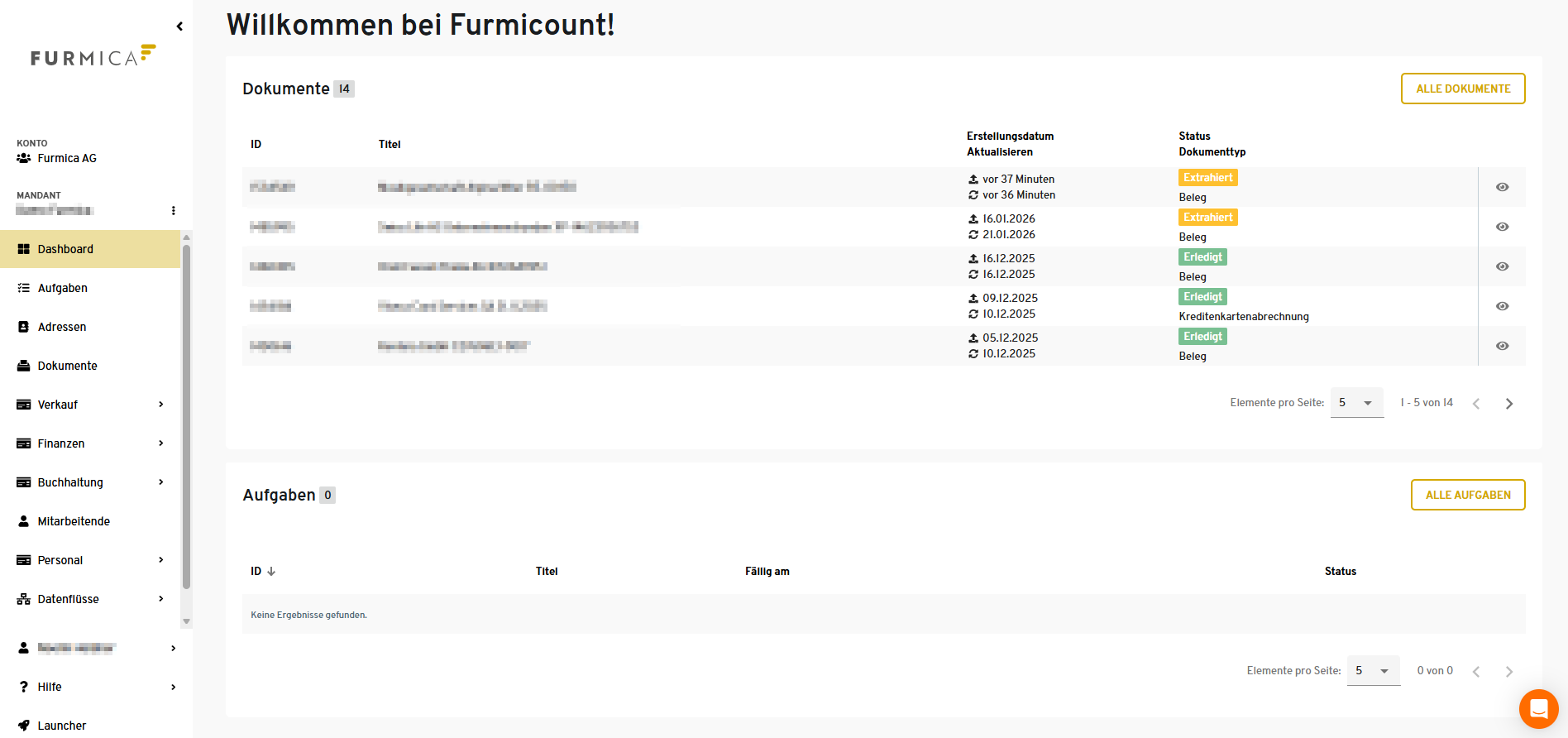Open Aufgaben in the sidebar
1568x738 pixels.
click(x=62, y=288)
